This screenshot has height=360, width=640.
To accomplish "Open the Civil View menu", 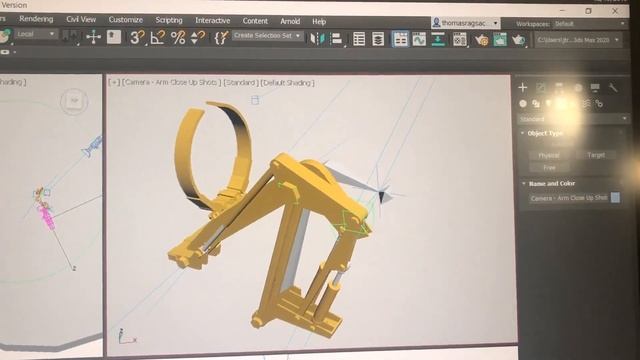I will (x=81, y=19).
